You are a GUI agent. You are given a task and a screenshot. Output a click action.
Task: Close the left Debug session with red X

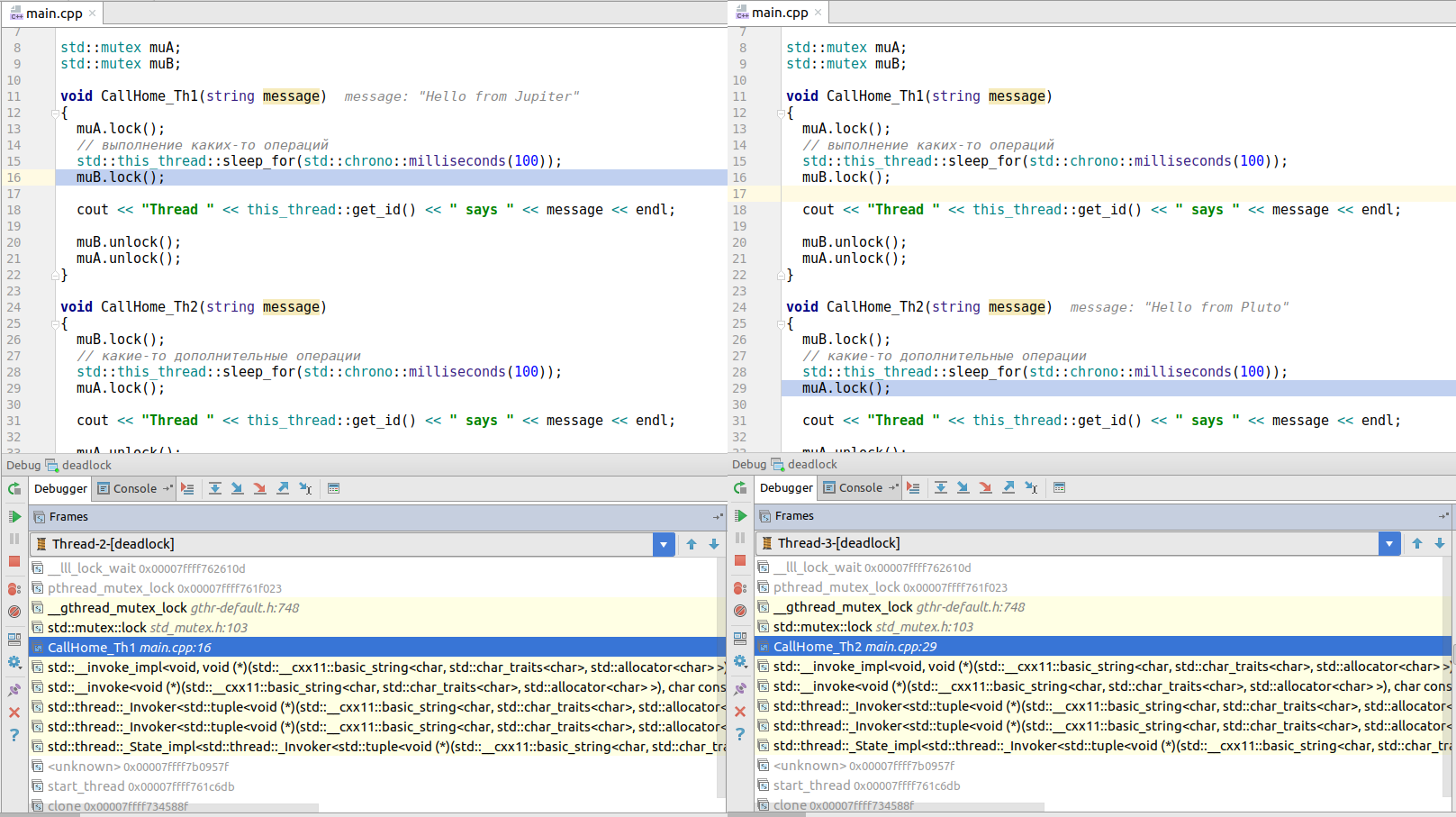point(14,713)
